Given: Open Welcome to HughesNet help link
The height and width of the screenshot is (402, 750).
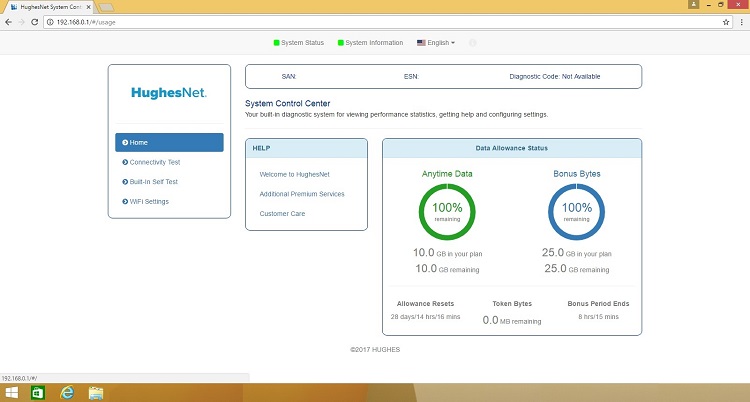Looking at the screenshot, I should point(295,174).
